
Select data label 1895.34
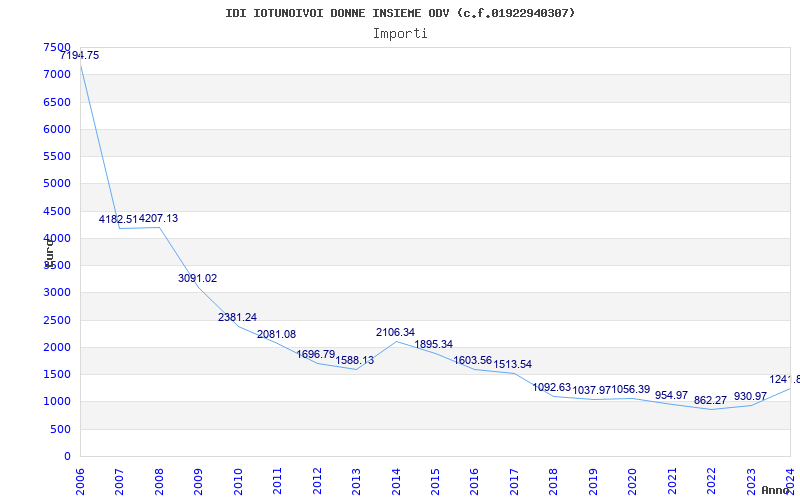[433, 344]
